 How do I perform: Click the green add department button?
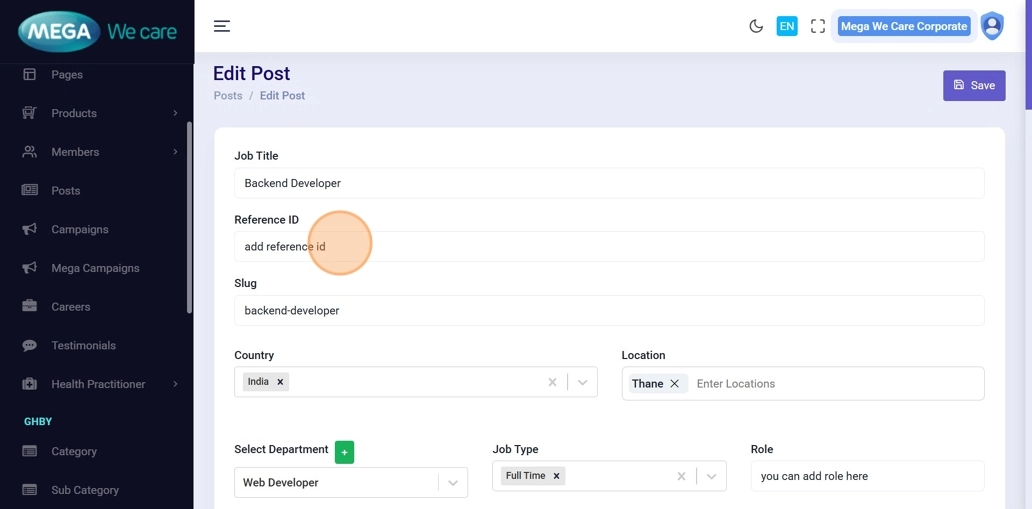(344, 452)
